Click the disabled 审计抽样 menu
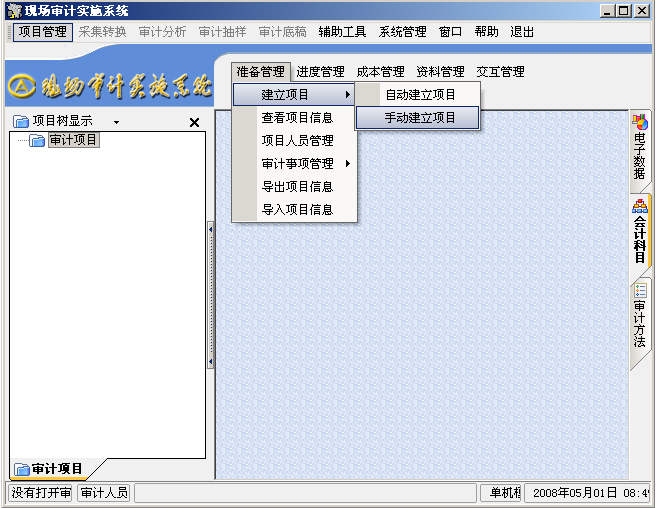 (x=222, y=32)
